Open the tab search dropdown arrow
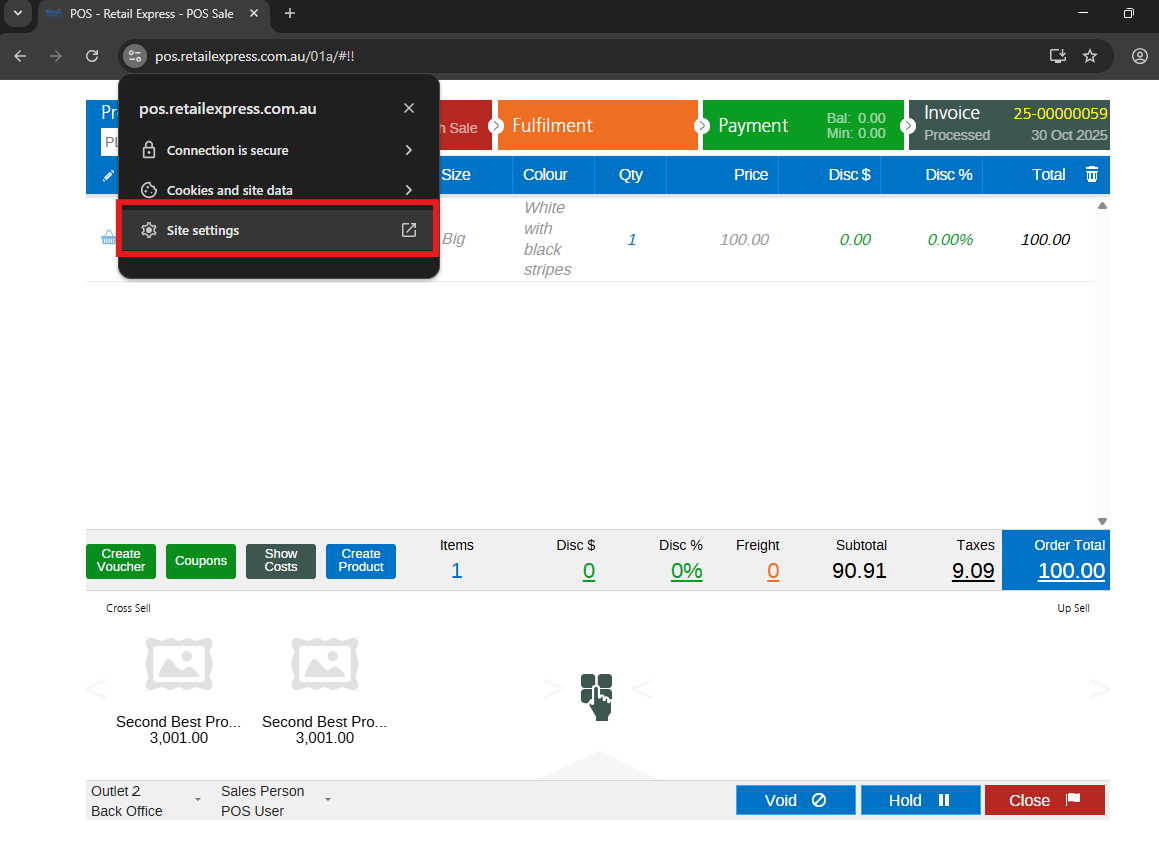1159x850 pixels. pos(18,13)
